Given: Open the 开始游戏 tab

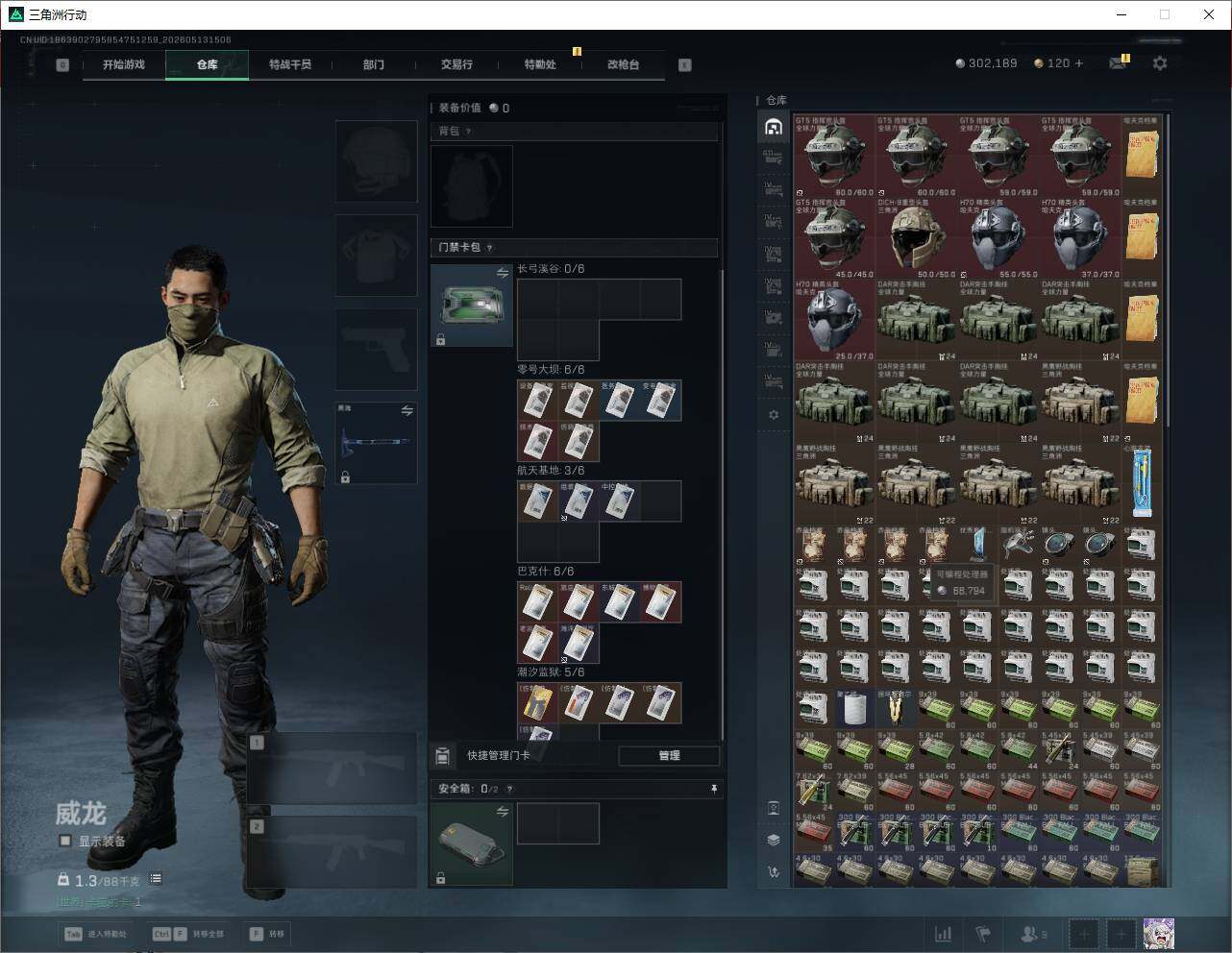Looking at the screenshot, I should tap(124, 64).
